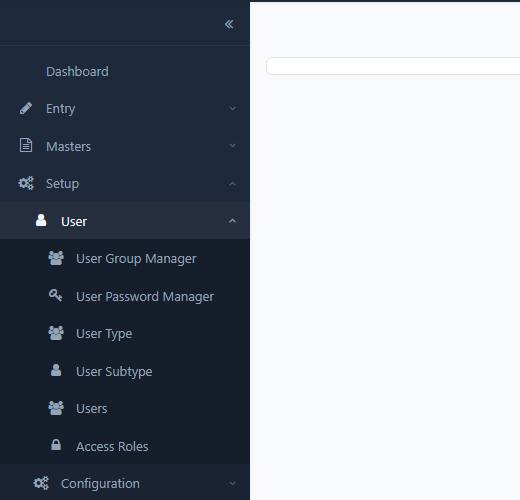Open the Configuration submenu label
The height and width of the screenshot is (500, 520).
[x=100, y=484]
